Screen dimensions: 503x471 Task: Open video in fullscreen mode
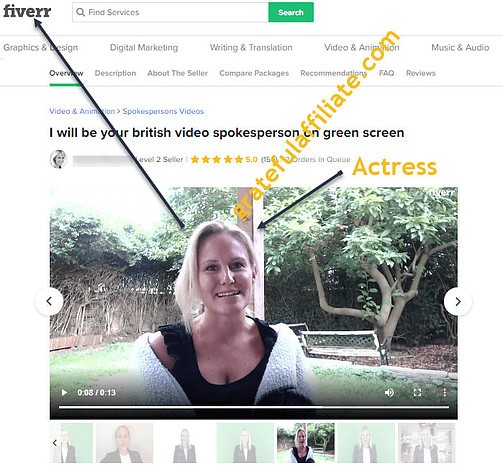[x=417, y=393]
